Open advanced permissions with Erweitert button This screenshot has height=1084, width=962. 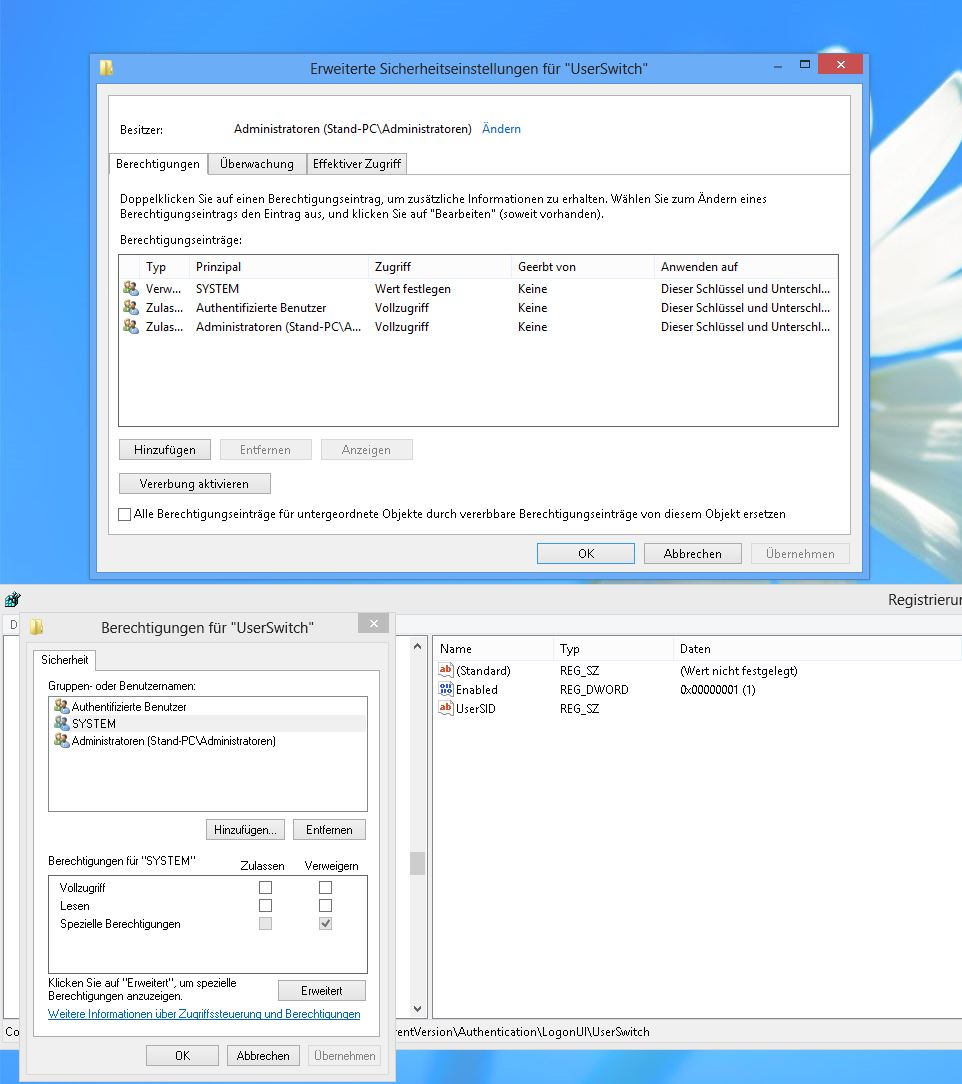pos(322,991)
